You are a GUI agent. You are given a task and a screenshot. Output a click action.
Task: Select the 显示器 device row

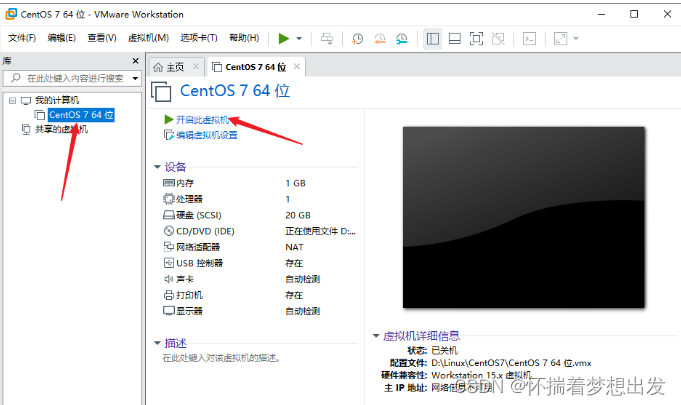coord(260,311)
